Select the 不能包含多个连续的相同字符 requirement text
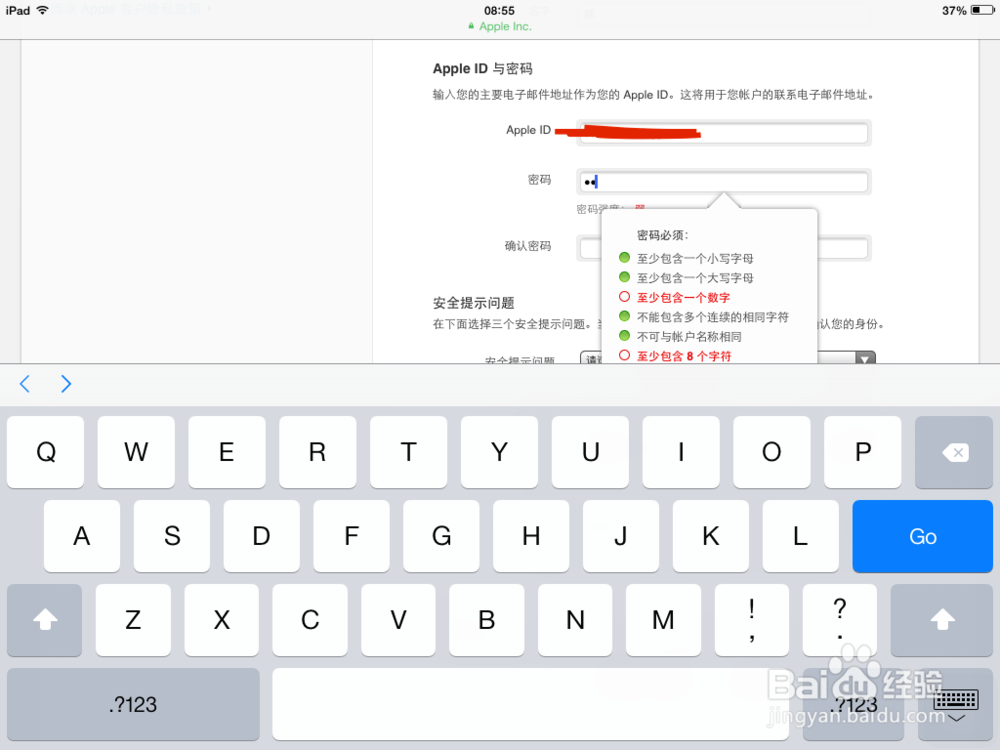 tap(712, 317)
